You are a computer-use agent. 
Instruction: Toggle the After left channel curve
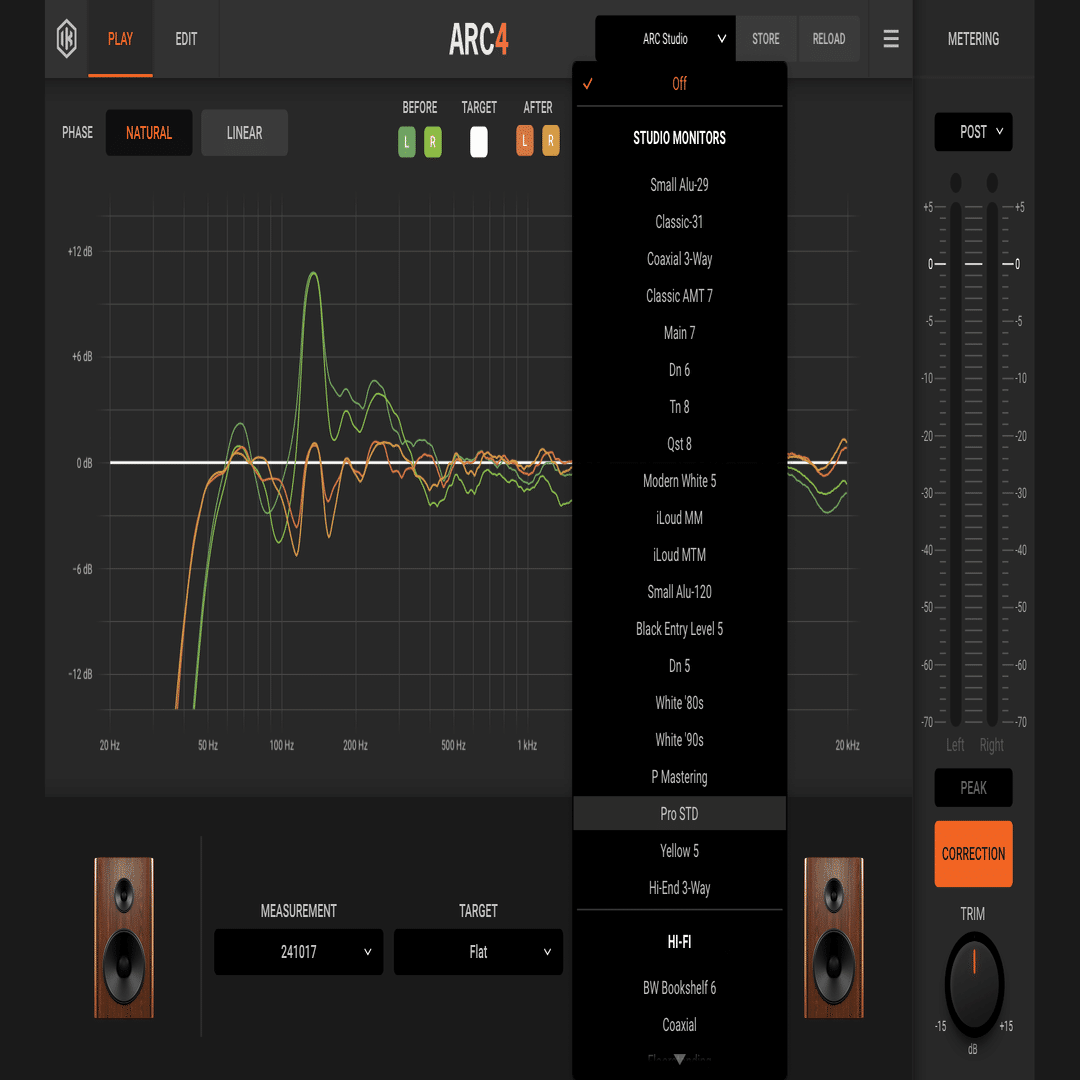pyautogui.click(x=524, y=141)
